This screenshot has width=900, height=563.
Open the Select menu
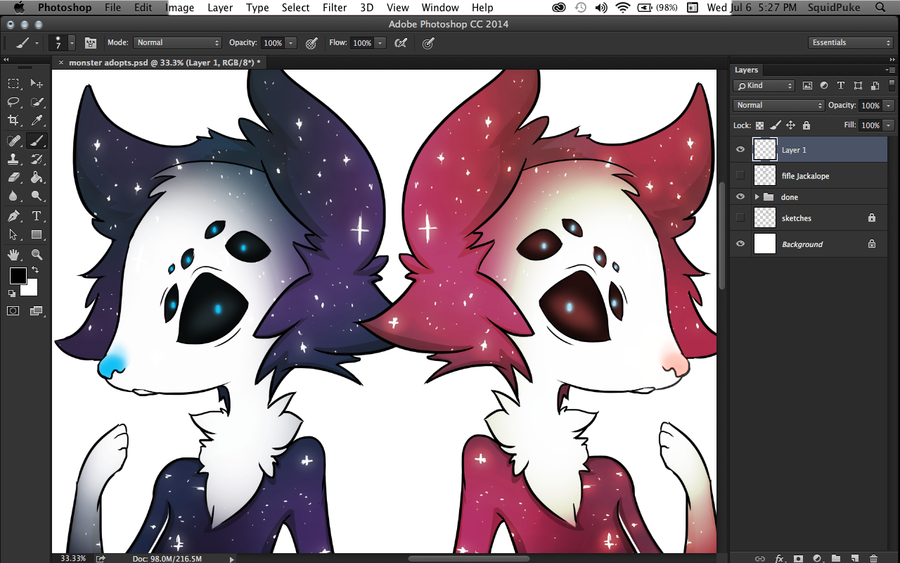(296, 7)
